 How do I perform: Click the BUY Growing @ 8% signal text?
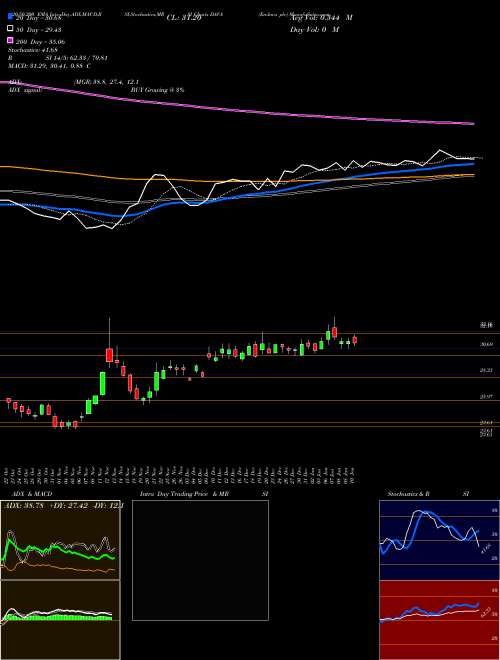click(157, 90)
